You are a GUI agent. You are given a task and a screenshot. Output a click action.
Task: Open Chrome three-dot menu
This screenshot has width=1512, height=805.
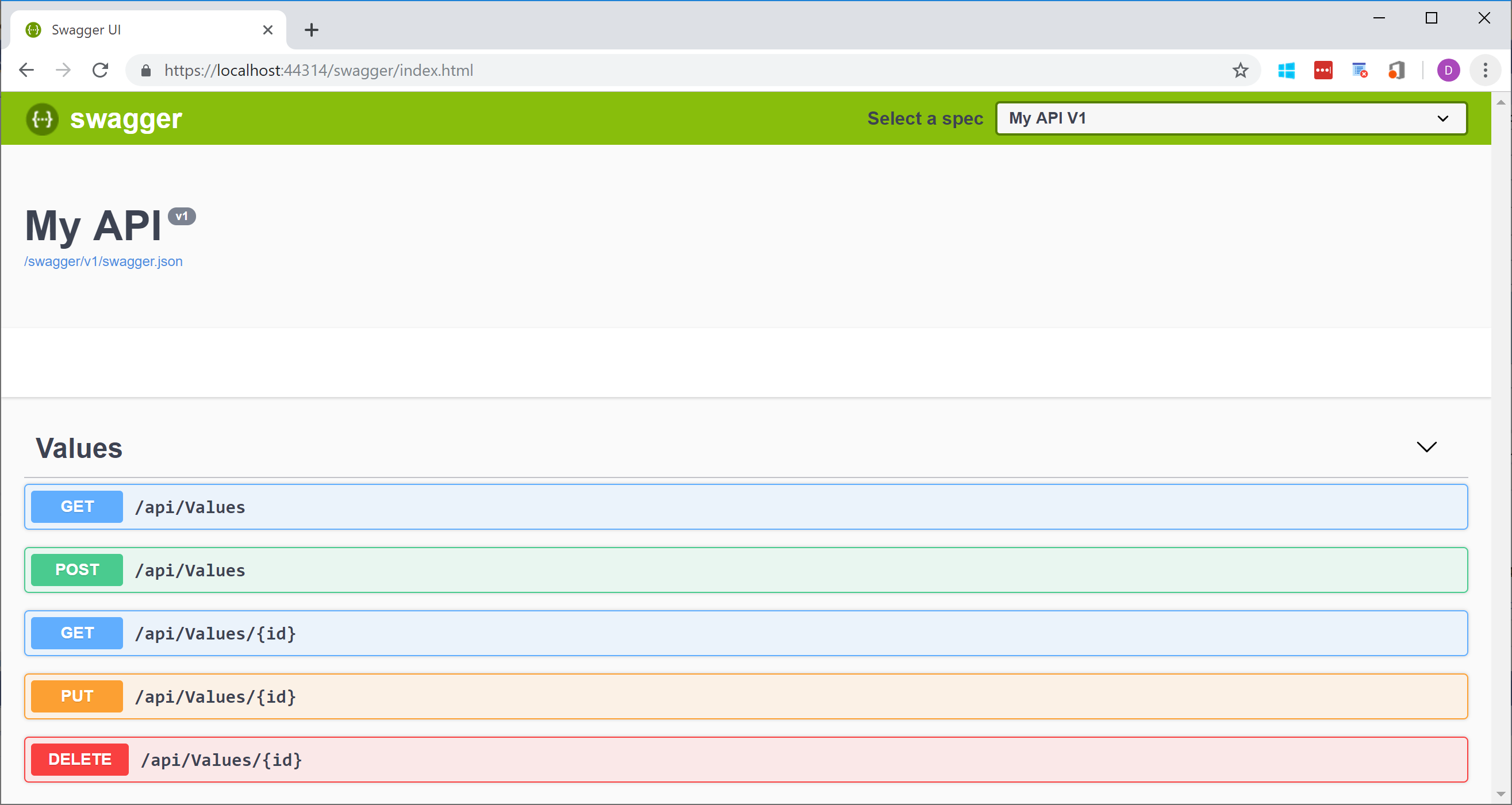[1485, 71]
